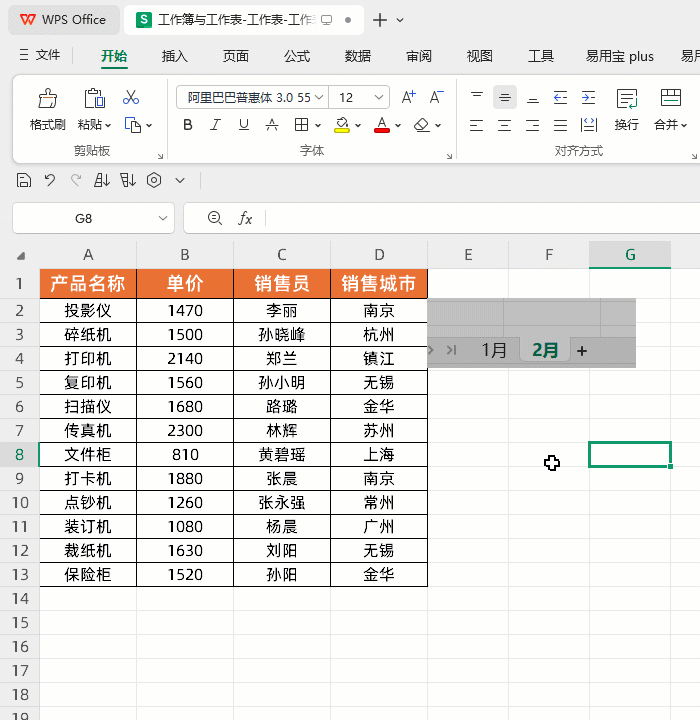Screen dimensions: 700x720
Task: Open the font color dropdown arrow
Action: tap(398, 125)
